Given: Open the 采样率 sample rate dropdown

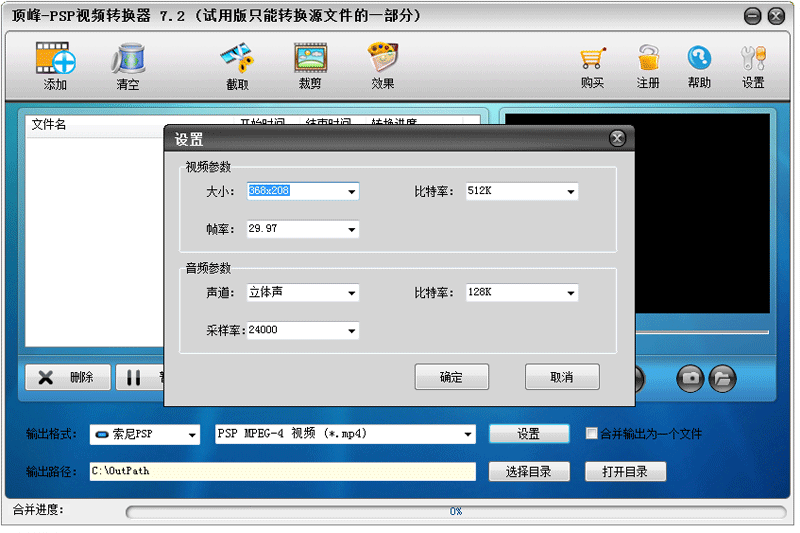Looking at the screenshot, I should [352, 331].
